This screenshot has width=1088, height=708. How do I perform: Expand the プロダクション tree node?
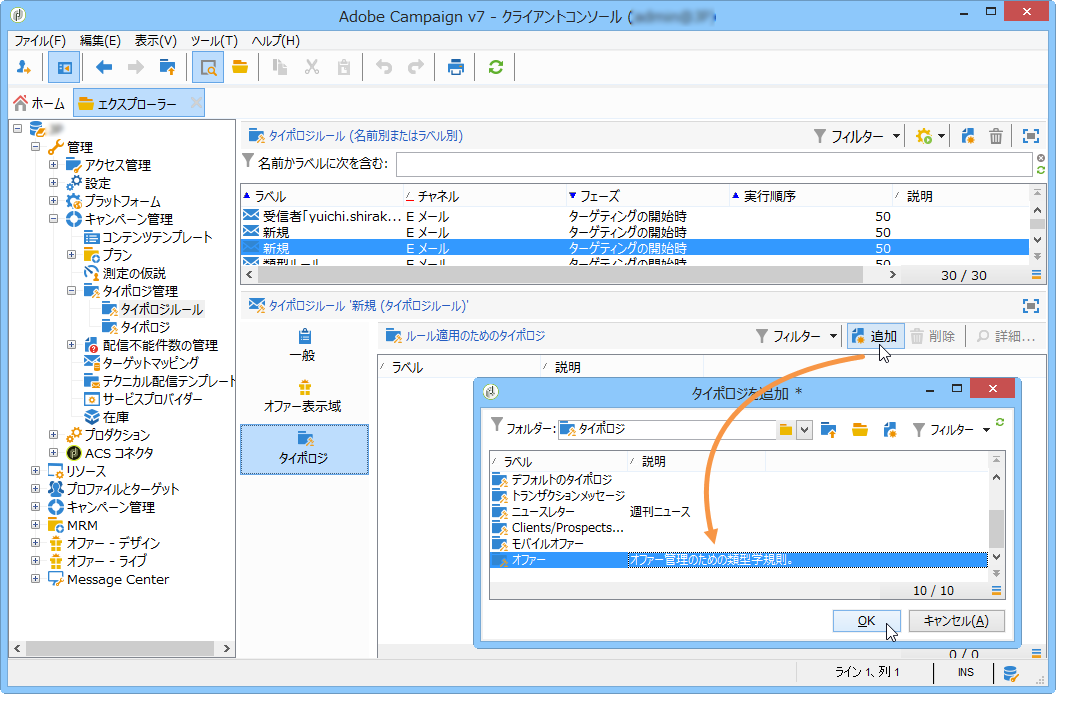(x=53, y=435)
